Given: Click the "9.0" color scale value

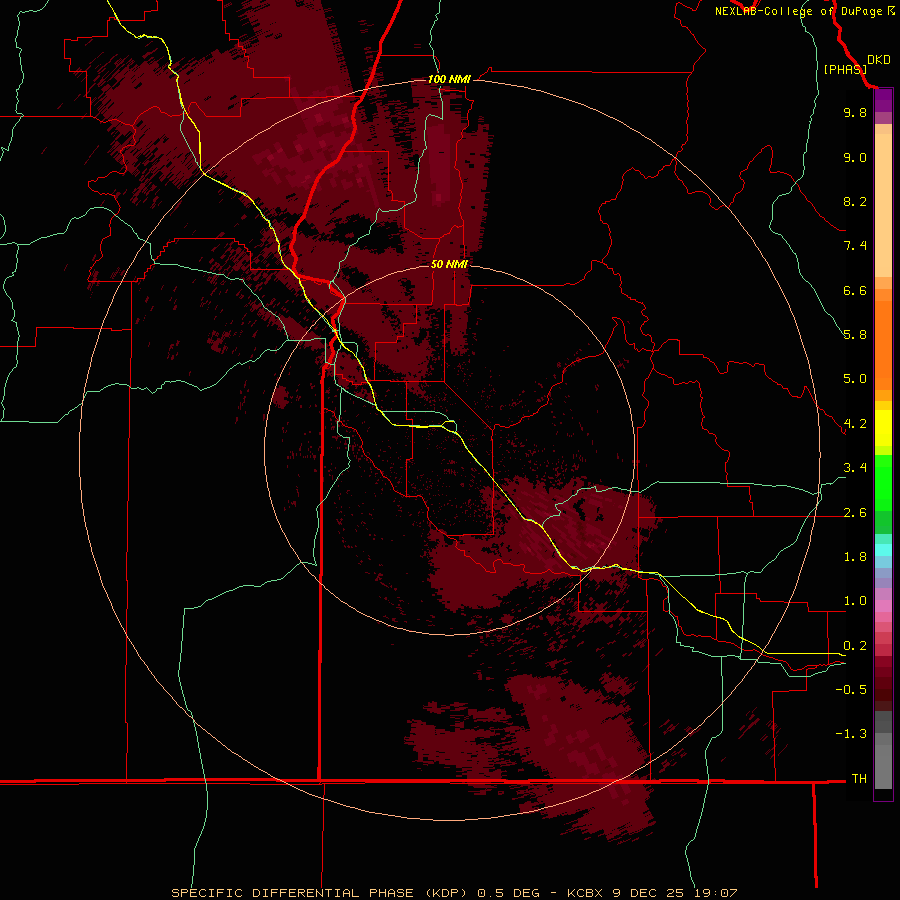Looking at the screenshot, I should point(855,157).
